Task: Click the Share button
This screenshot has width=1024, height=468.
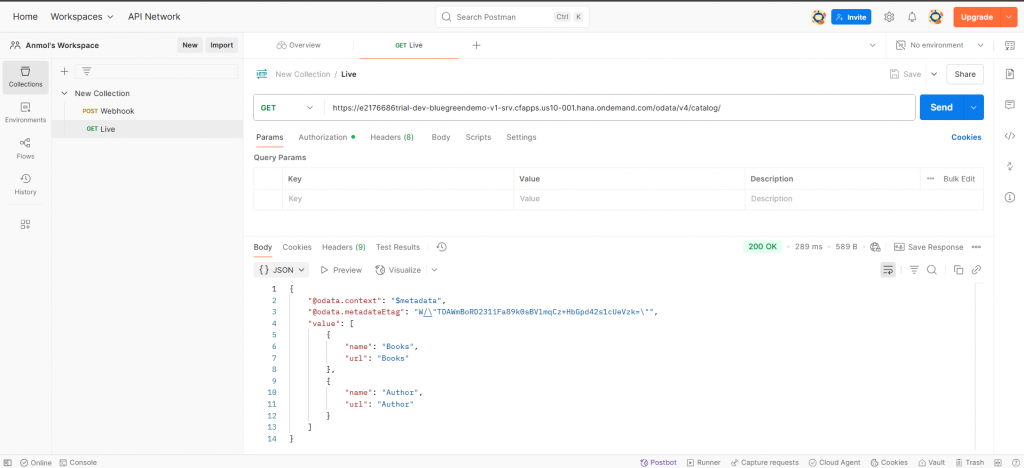Action: click(965, 74)
